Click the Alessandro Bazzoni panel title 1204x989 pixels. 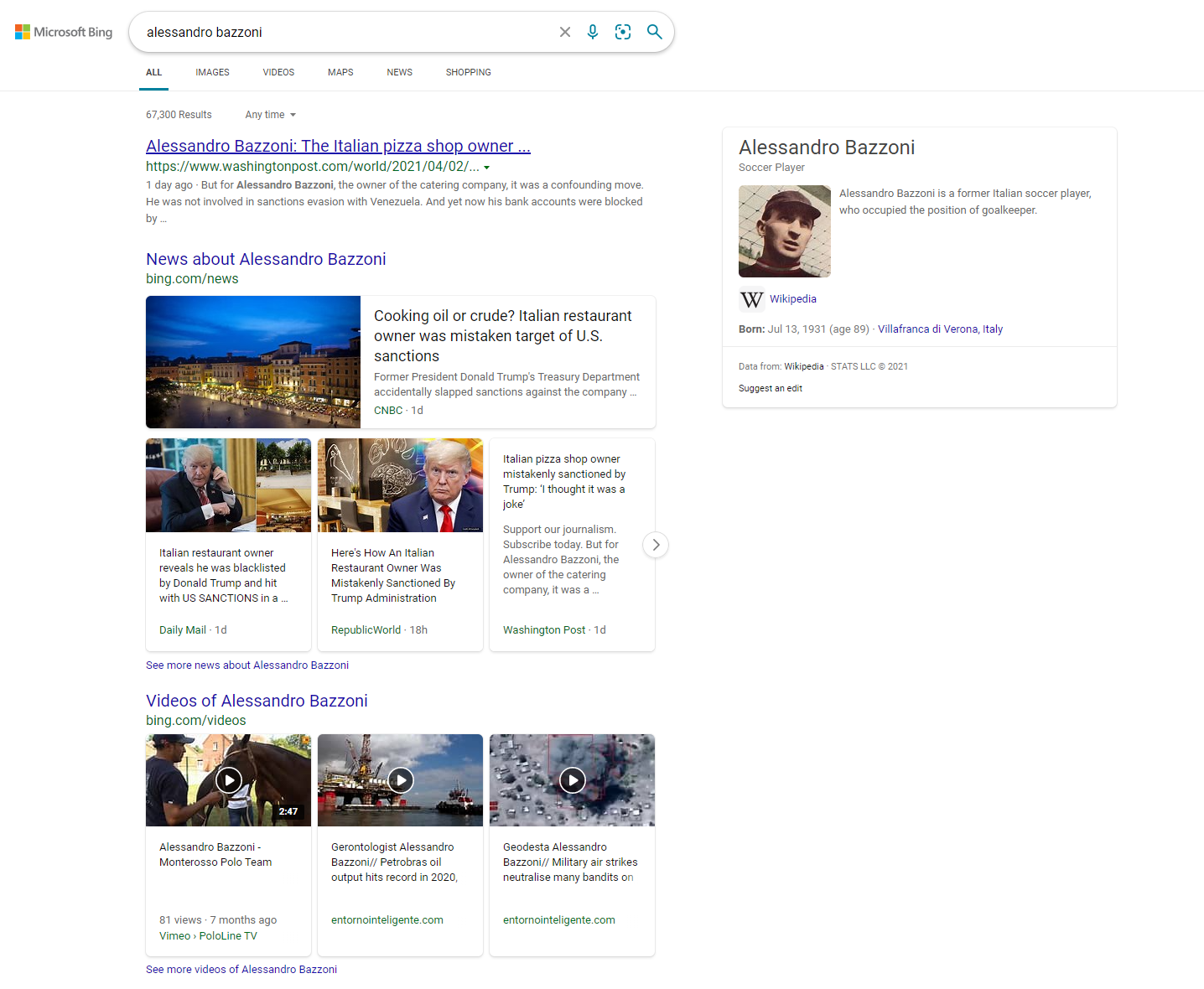click(827, 148)
